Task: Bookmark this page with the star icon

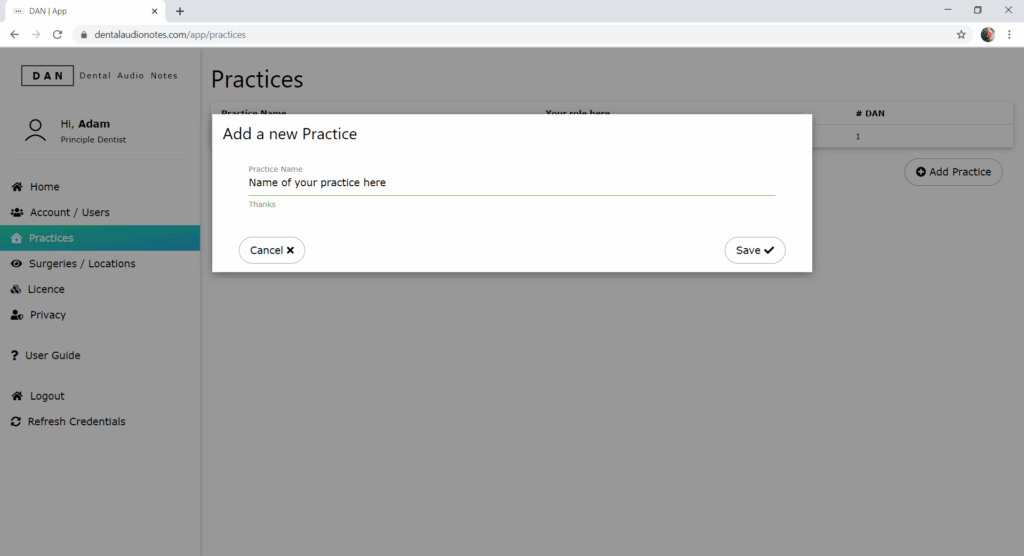Action: 961,34
